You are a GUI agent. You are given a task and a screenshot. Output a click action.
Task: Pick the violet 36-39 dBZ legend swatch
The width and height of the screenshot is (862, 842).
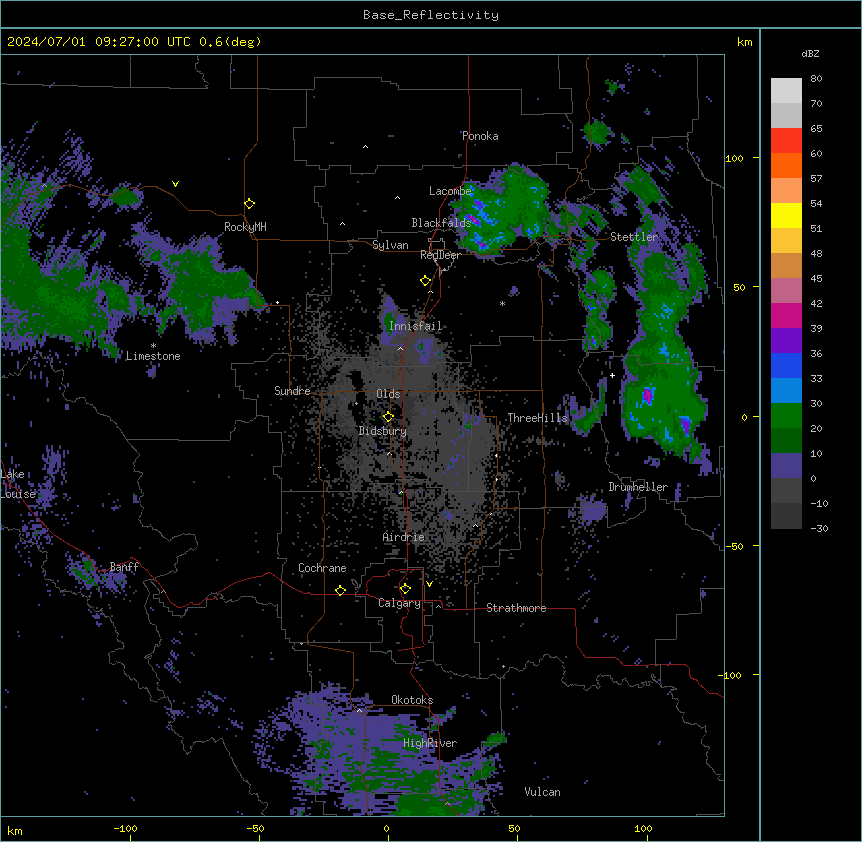[x=786, y=341]
